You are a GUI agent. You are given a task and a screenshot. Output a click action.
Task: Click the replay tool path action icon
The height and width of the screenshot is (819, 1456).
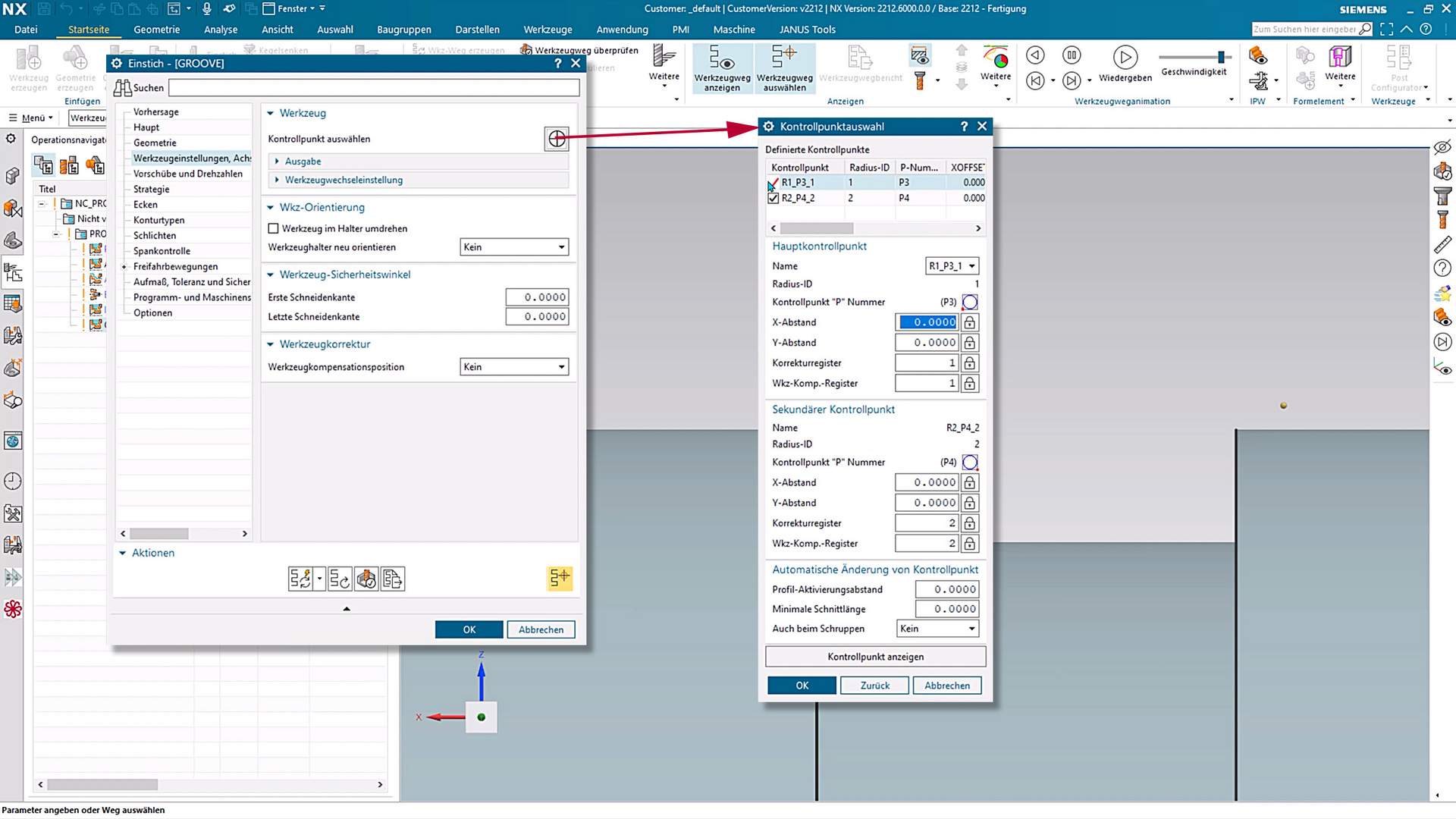click(x=339, y=579)
